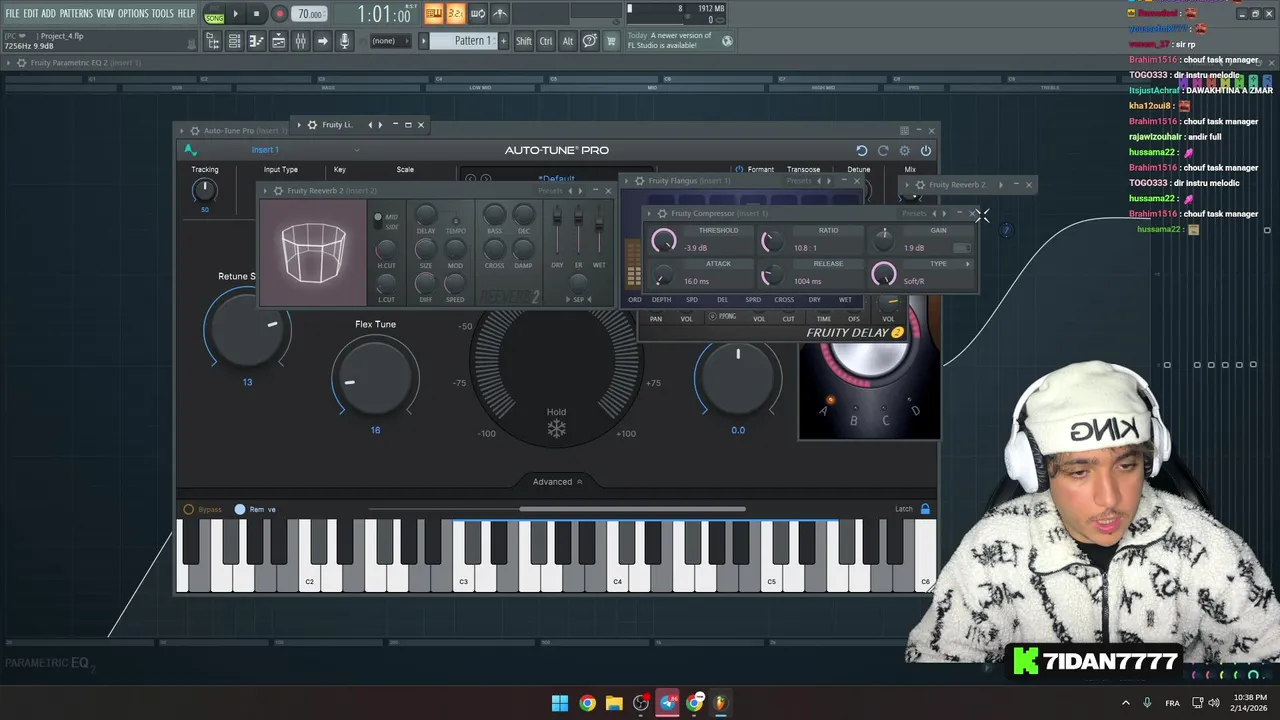Click the tempo field showing 70.000
The width and height of the screenshot is (1280, 720).
pos(310,14)
